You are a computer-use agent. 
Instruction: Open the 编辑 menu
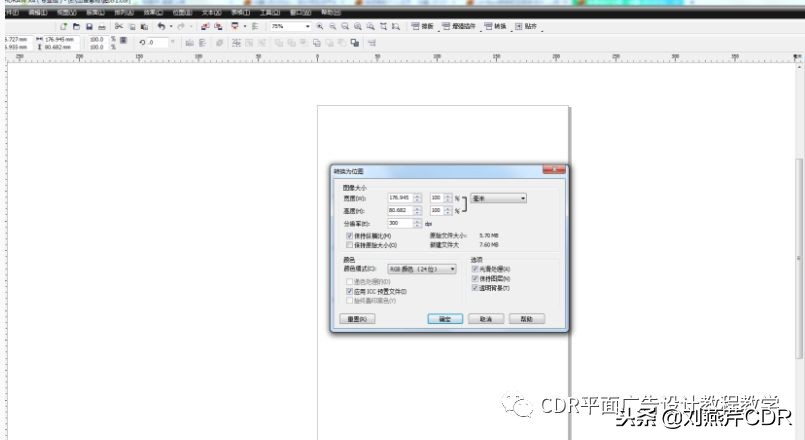click(x=37, y=12)
